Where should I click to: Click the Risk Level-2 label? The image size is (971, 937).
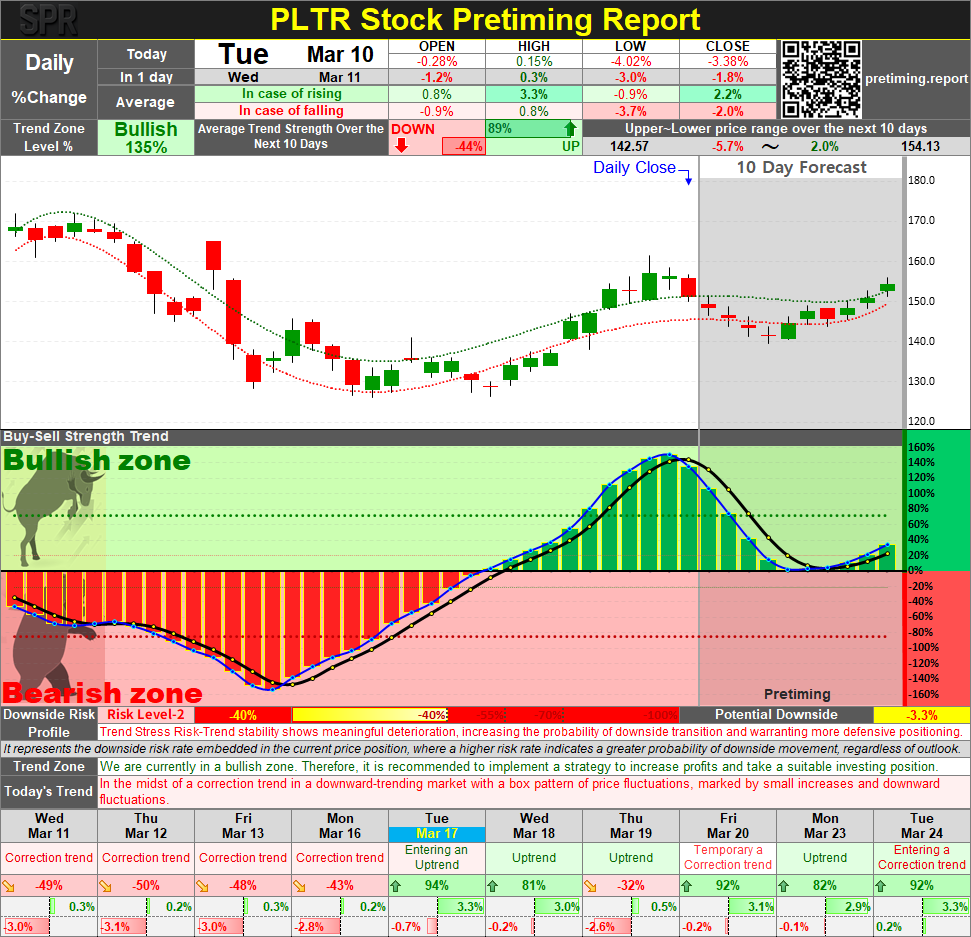[x=146, y=714]
